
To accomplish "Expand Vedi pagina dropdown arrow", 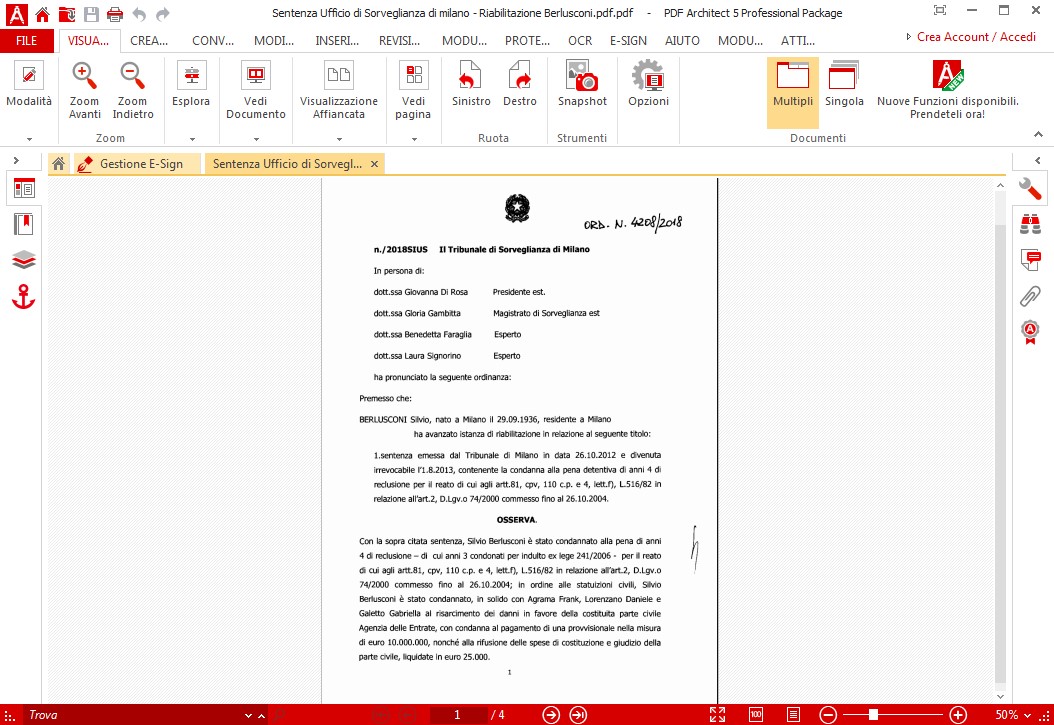I will click(414, 139).
